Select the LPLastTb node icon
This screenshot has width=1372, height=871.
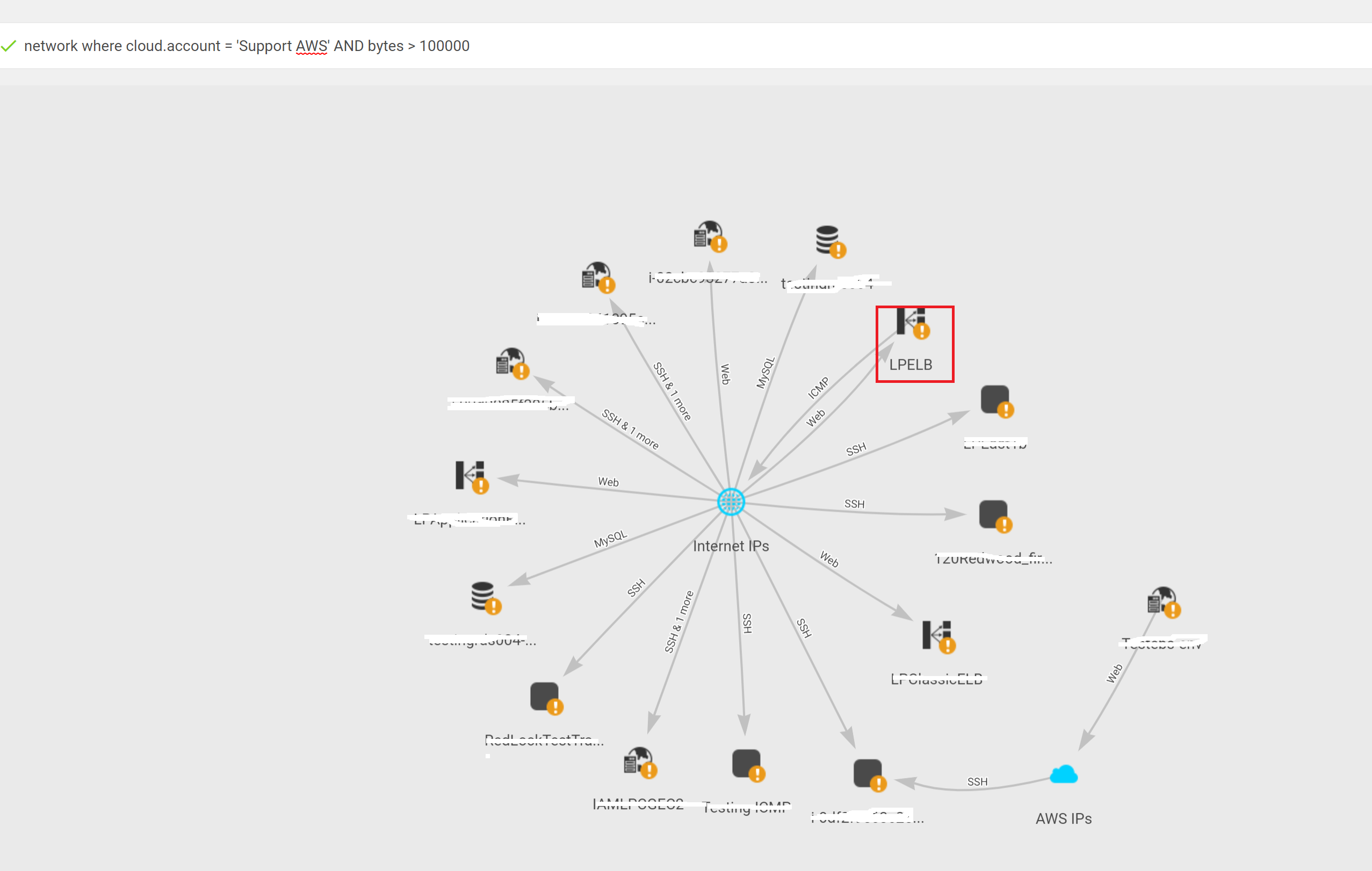tap(996, 401)
